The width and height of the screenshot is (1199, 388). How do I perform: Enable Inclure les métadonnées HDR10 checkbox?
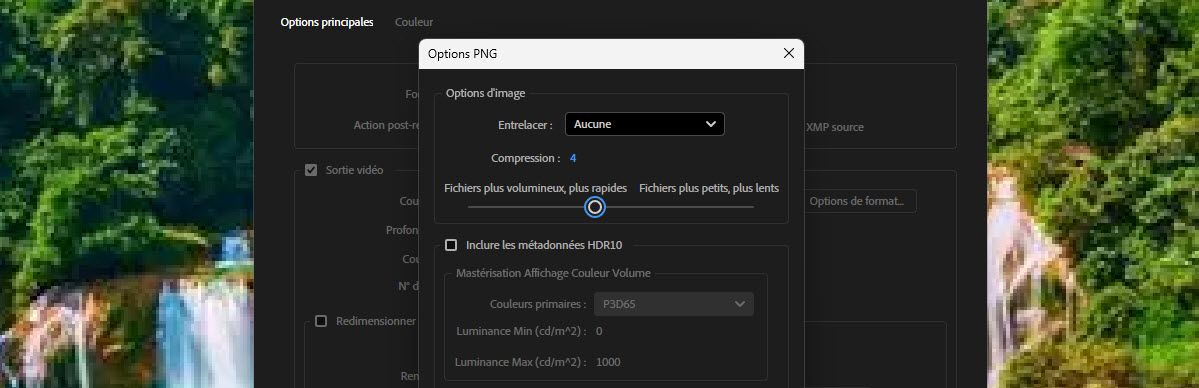(451, 245)
